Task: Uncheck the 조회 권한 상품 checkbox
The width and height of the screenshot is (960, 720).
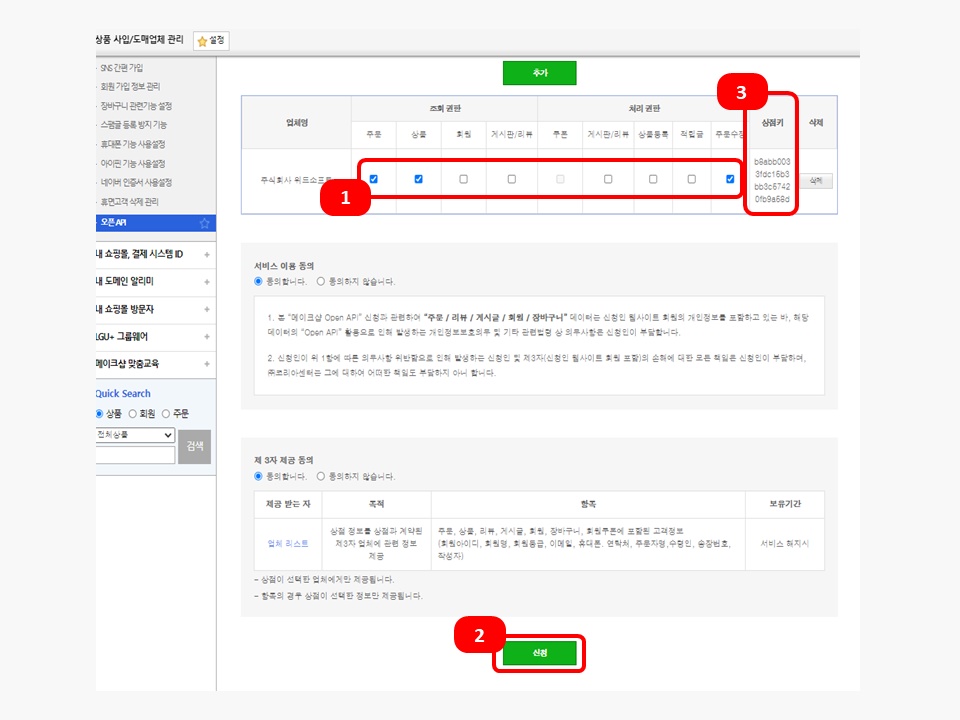Action: tap(418, 179)
